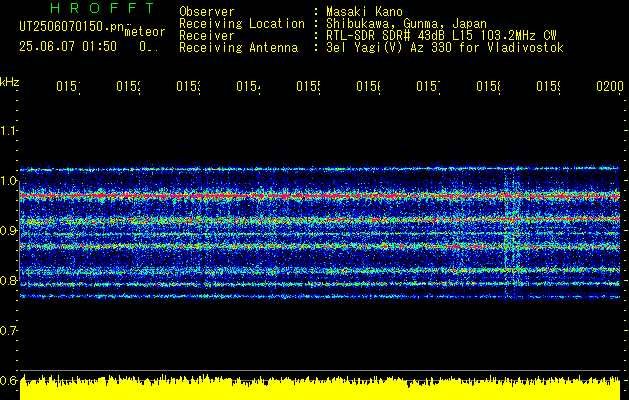Click the Receiver field label

(x=207, y=36)
